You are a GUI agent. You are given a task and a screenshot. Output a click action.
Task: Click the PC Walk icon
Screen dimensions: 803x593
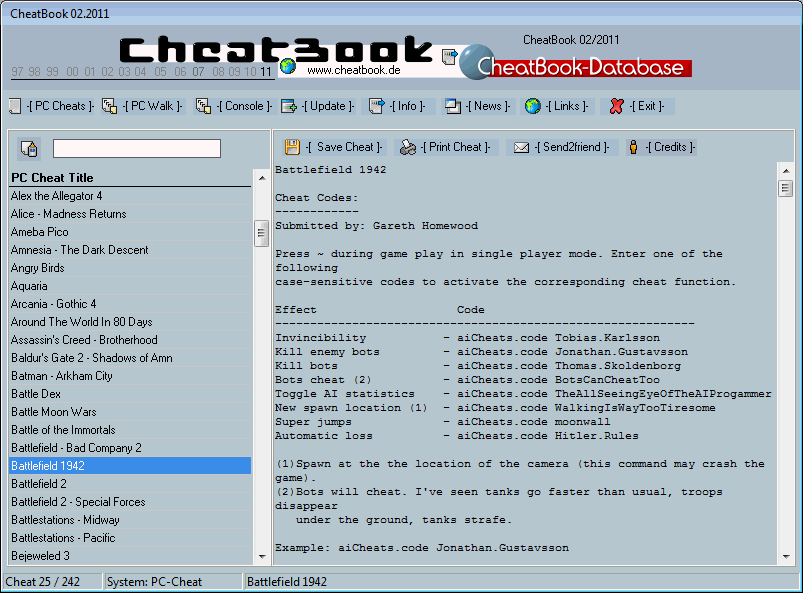(x=109, y=107)
